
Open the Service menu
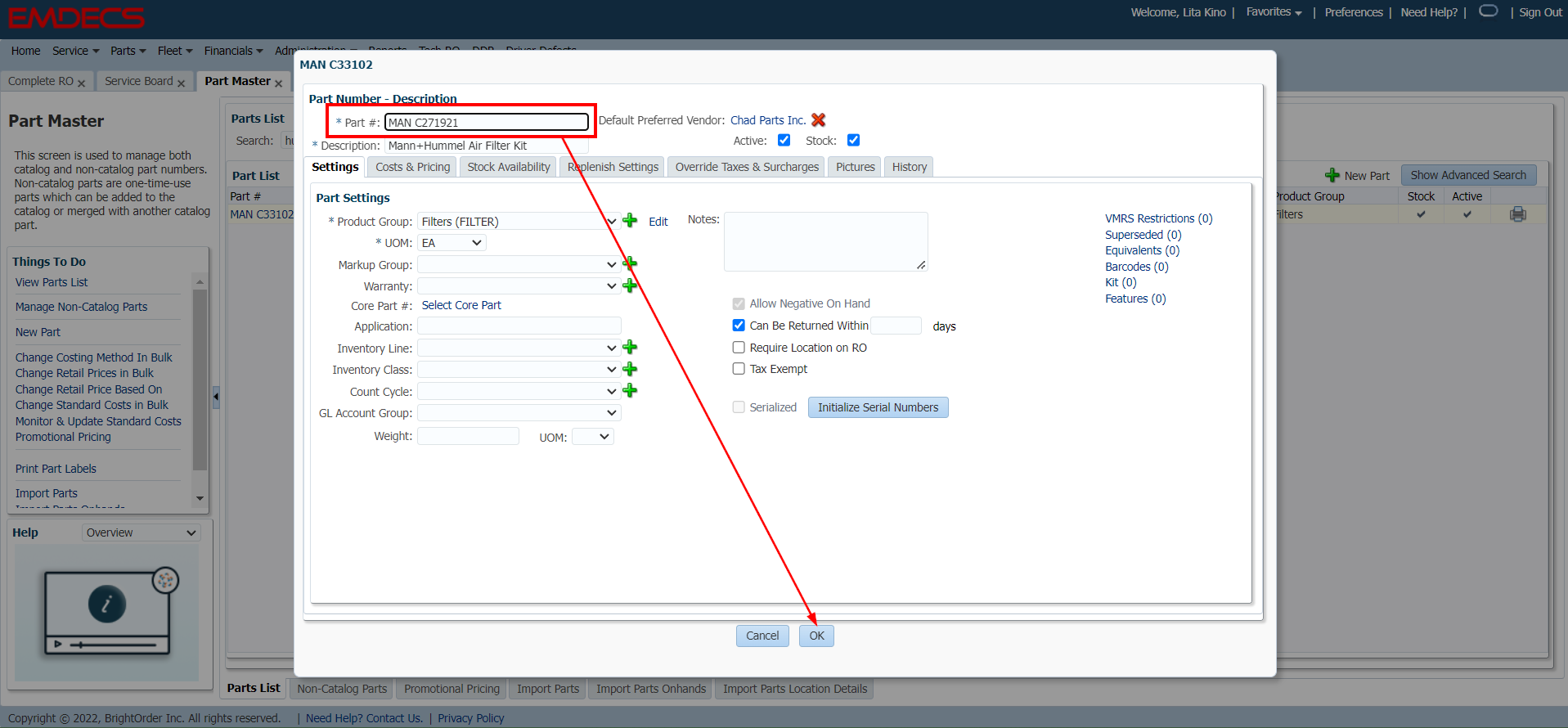pyautogui.click(x=75, y=51)
